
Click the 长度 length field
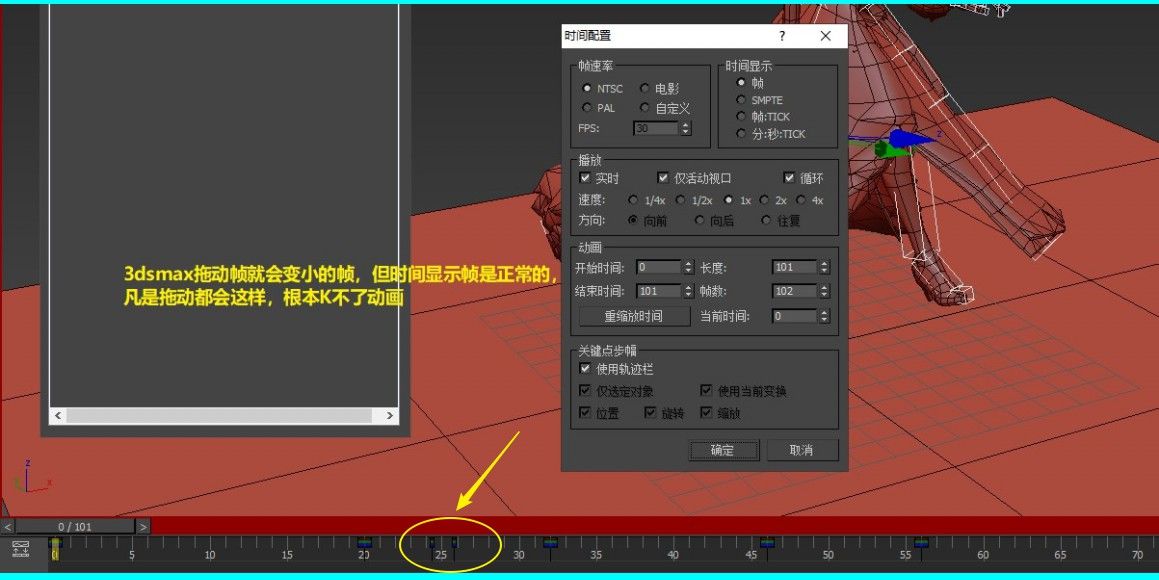(x=795, y=267)
